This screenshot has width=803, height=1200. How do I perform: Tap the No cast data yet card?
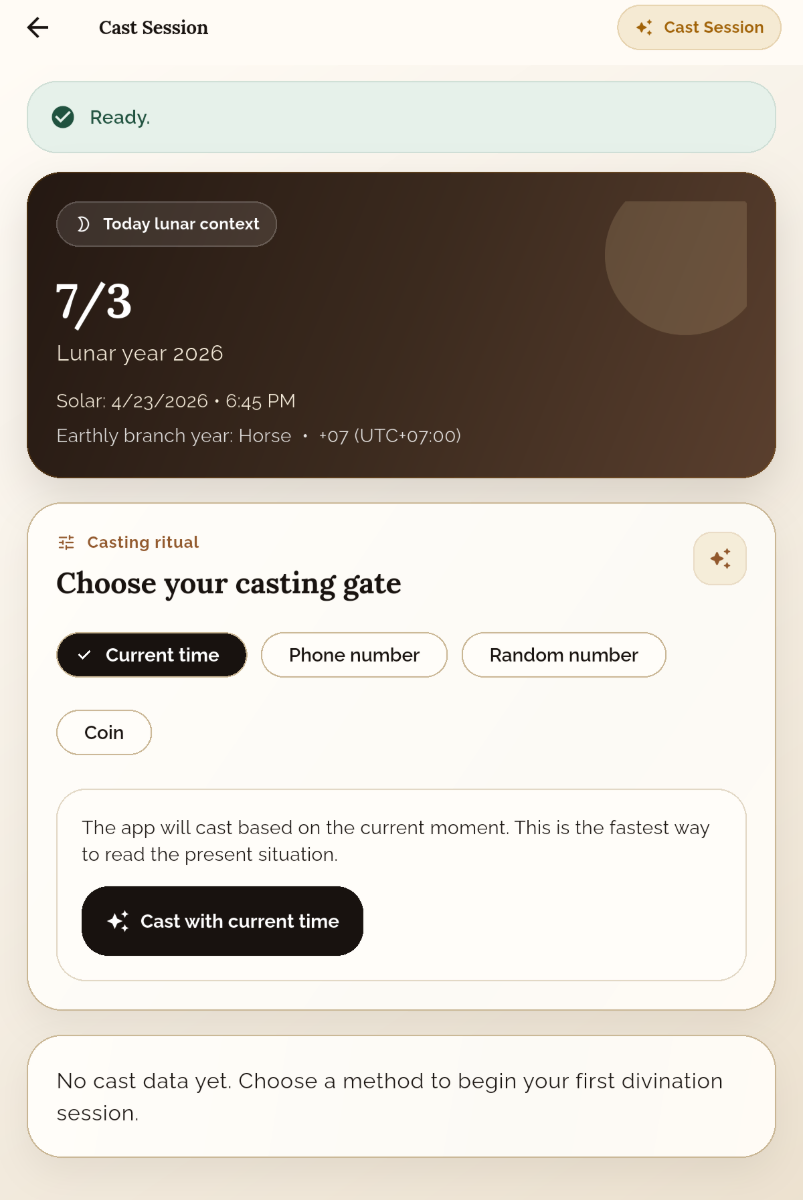click(x=401, y=1097)
